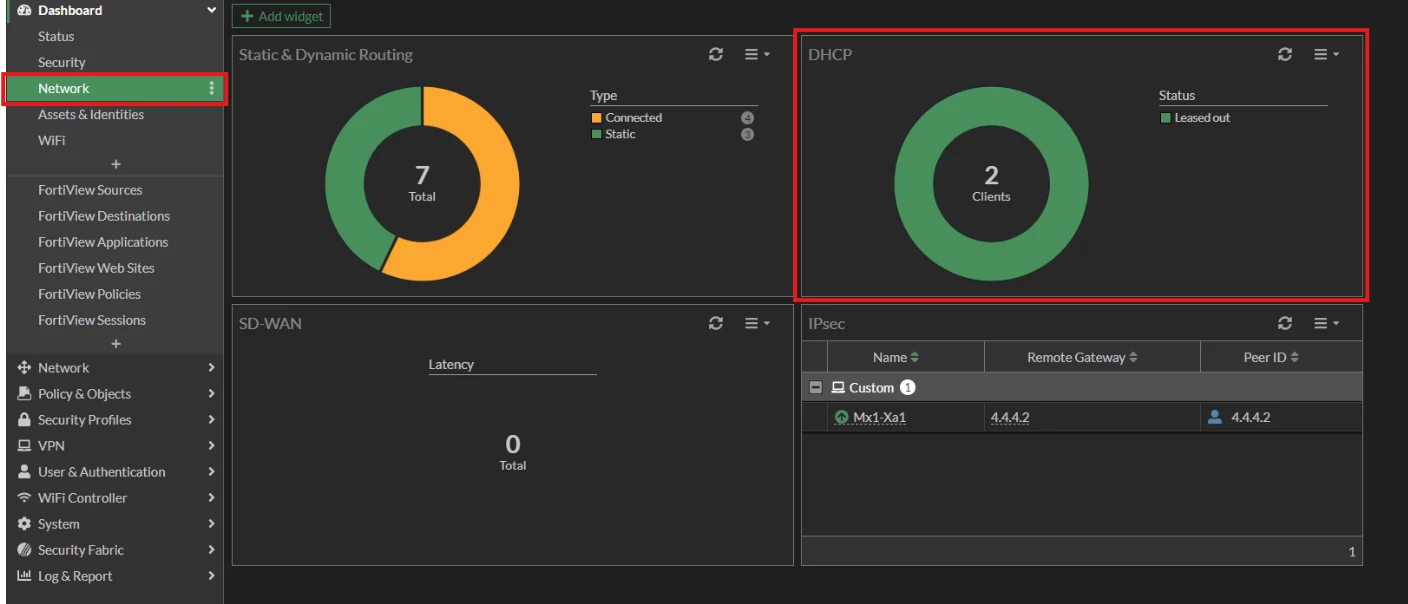Sort IPsec table by Name column
The width and height of the screenshot is (1408, 604).
[x=896, y=357]
